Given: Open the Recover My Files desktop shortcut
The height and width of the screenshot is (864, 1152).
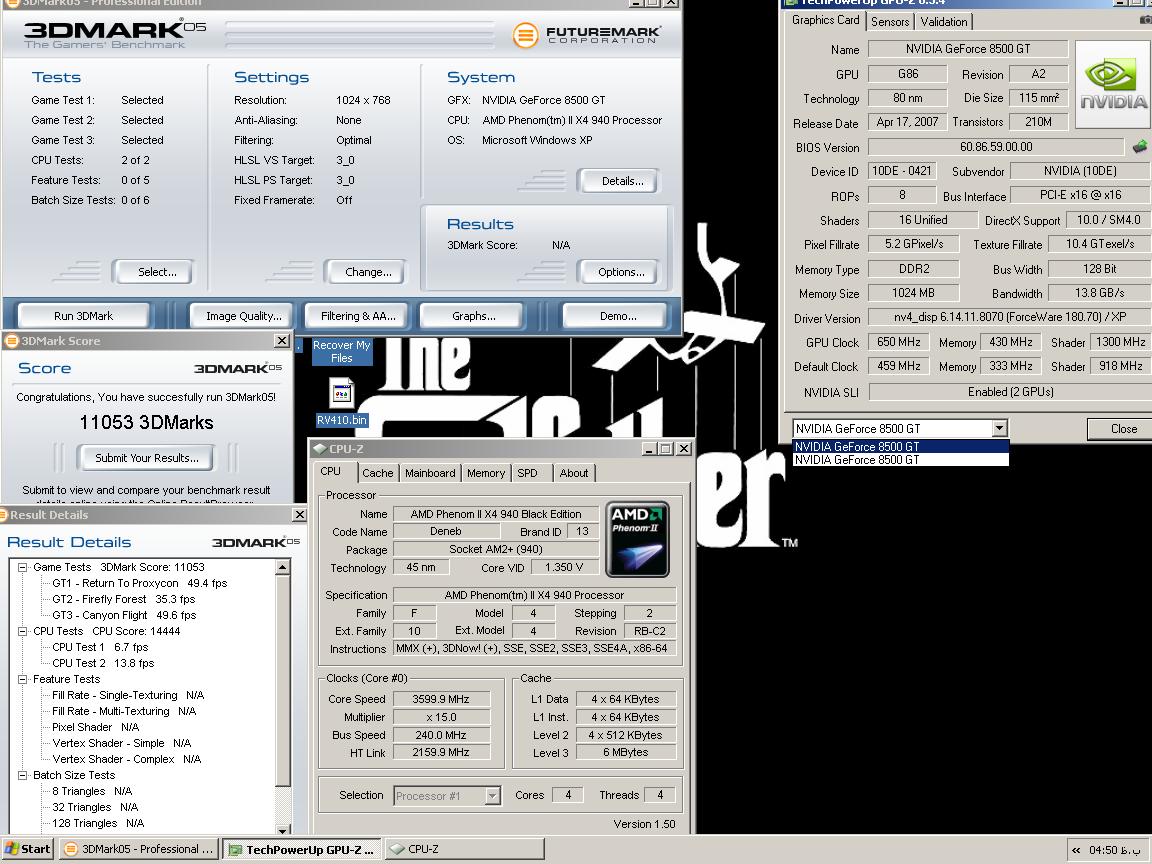Looking at the screenshot, I should click(342, 351).
